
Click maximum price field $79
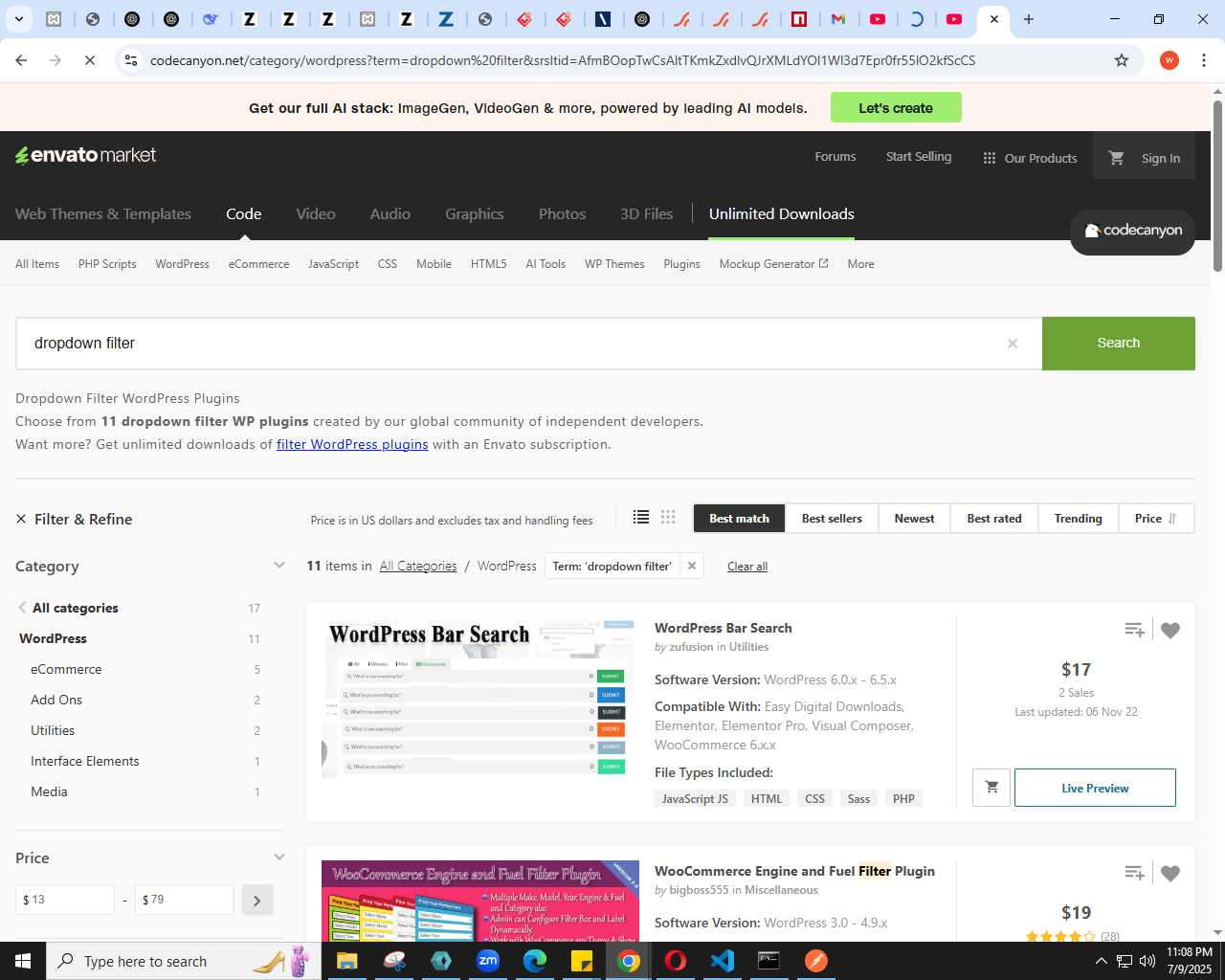click(x=185, y=900)
